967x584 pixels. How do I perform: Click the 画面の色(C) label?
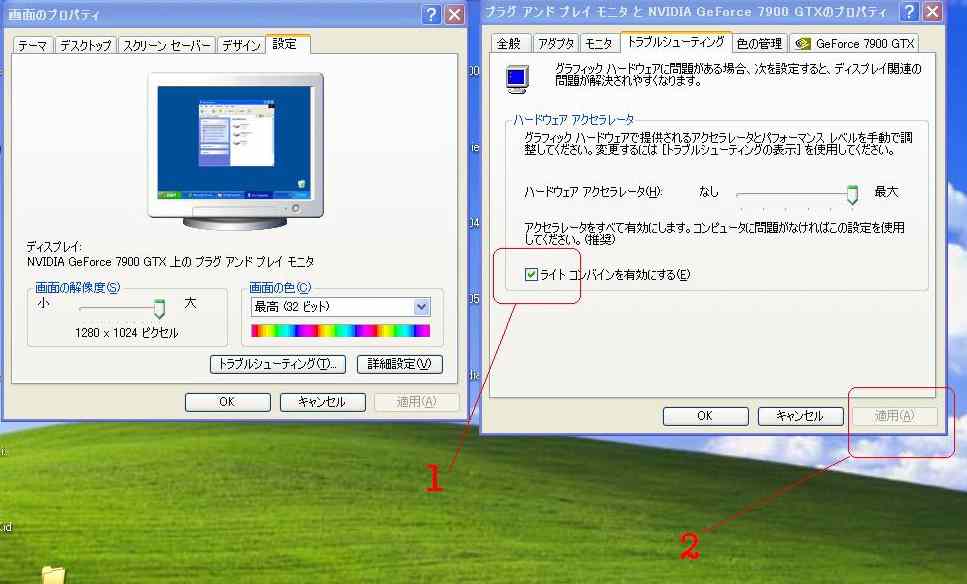pos(281,287)
